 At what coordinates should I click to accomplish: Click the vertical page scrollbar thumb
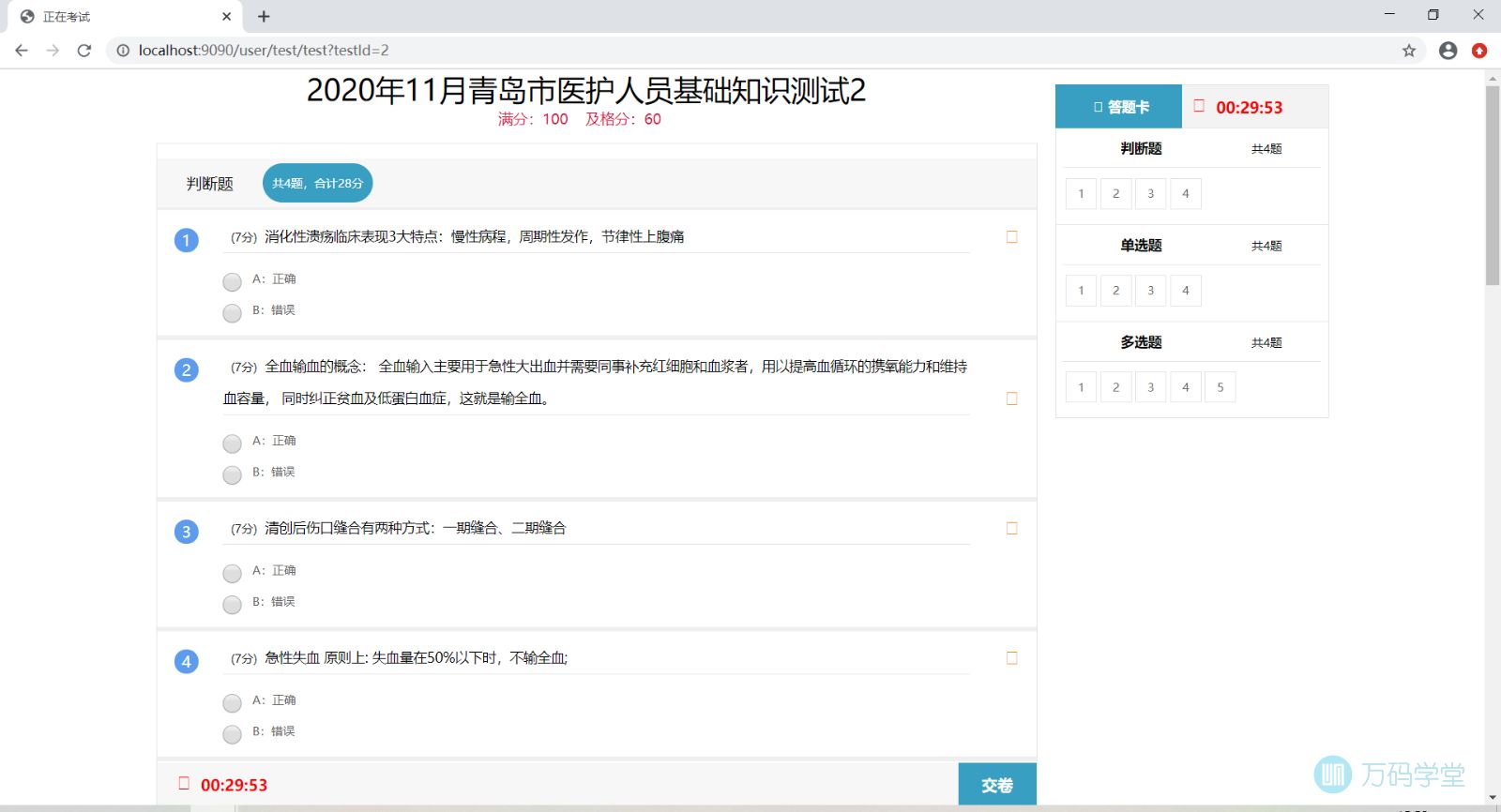(1493, 186)
